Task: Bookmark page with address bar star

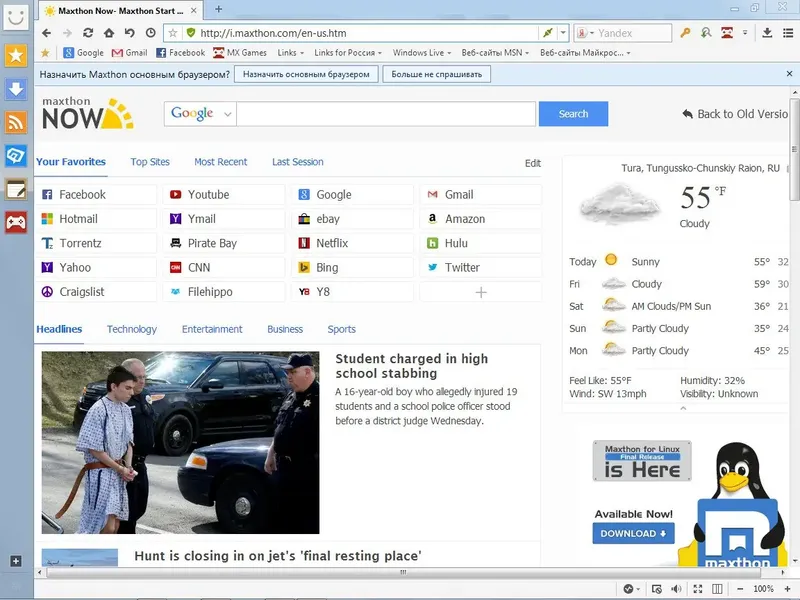Action: pos(173,33)
